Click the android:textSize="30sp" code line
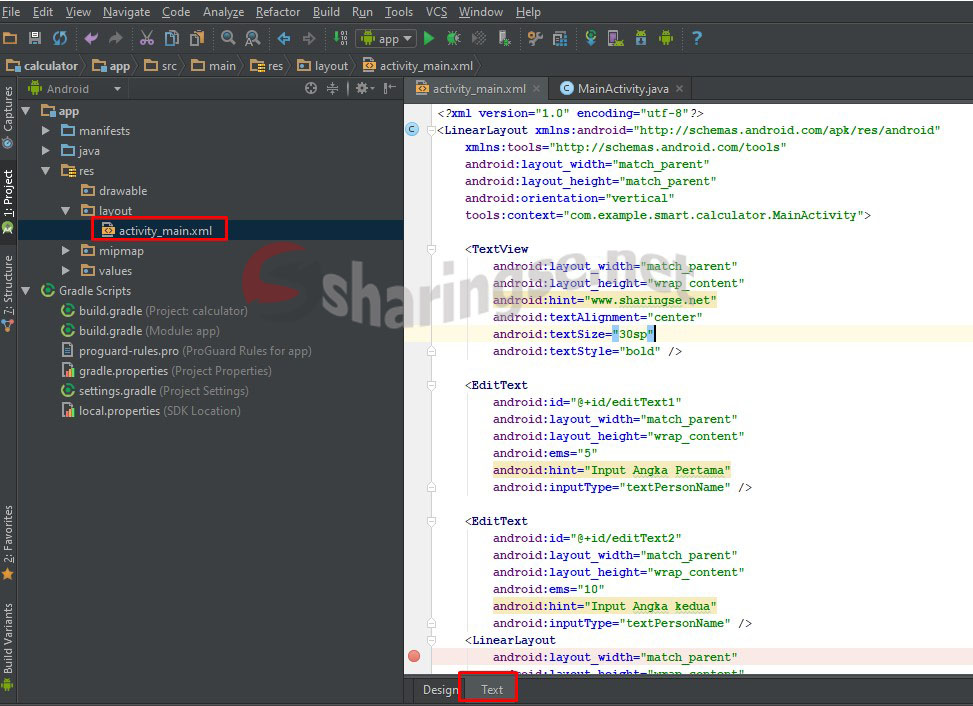This screenshot has height=706, width=973. coord(574,334)
